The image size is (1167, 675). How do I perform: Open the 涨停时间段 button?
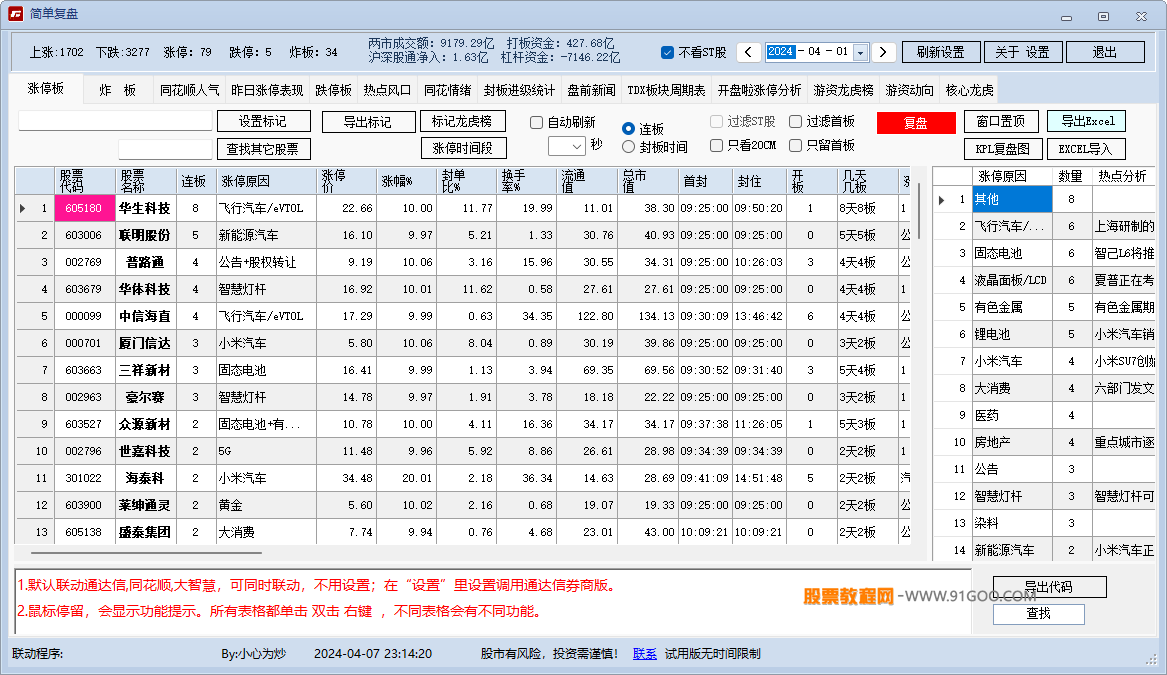[464, 148]
